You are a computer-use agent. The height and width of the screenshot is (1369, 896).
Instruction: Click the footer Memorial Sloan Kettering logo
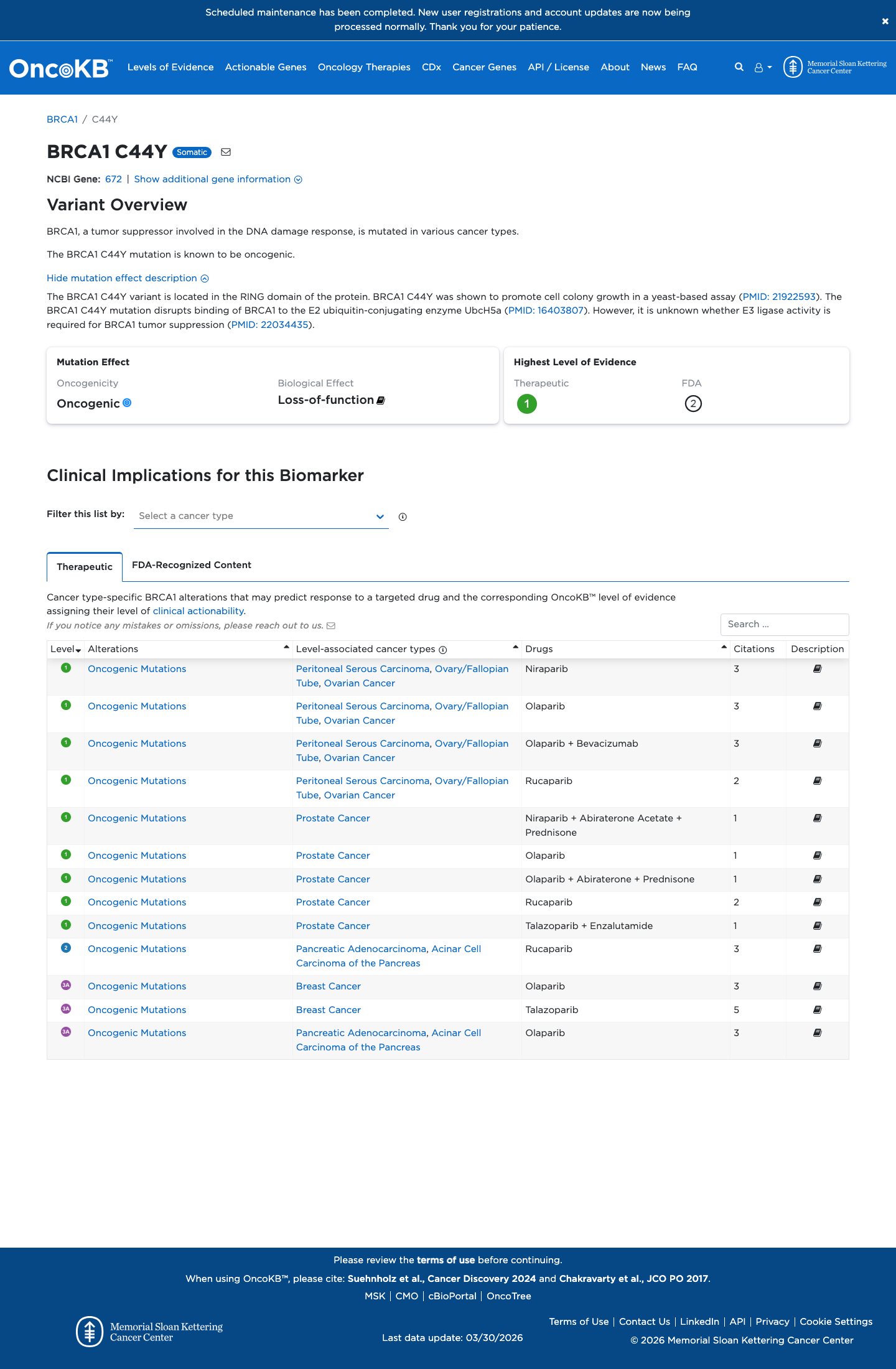(x=149, y=1332)
